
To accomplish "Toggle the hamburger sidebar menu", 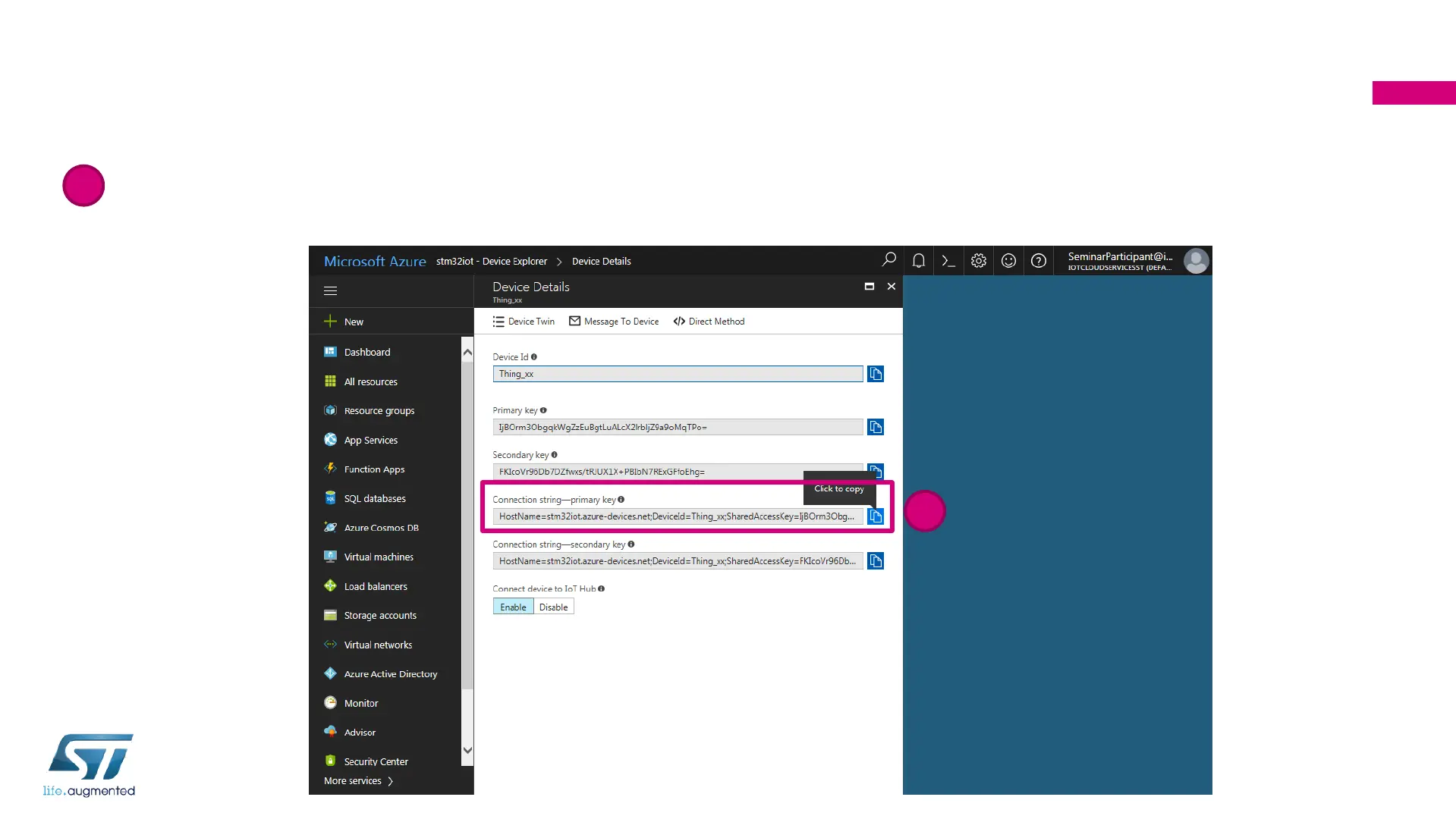I will click(x=330, y=290).
